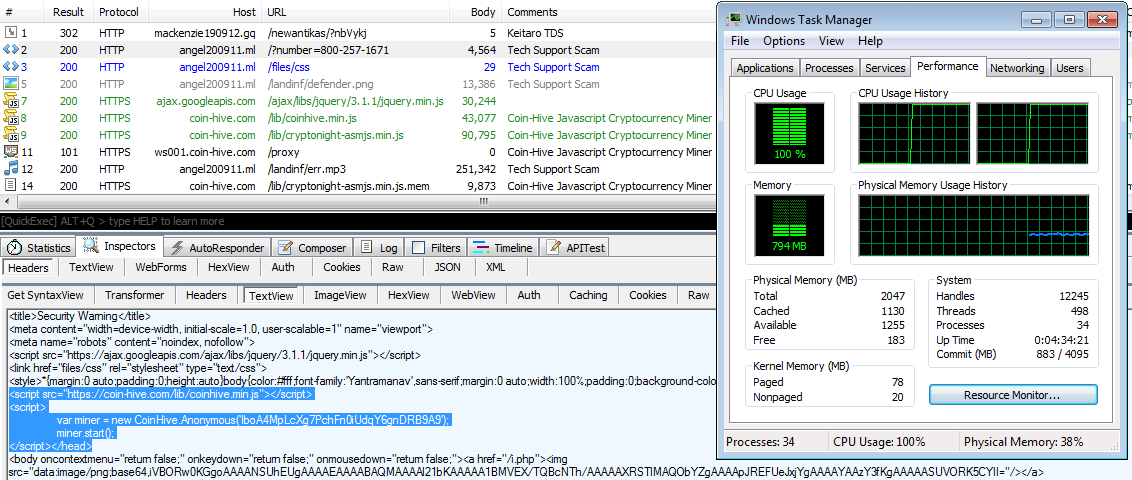
Task: Click the CSS icon of session 3
Action: click(x=11, y=67)
